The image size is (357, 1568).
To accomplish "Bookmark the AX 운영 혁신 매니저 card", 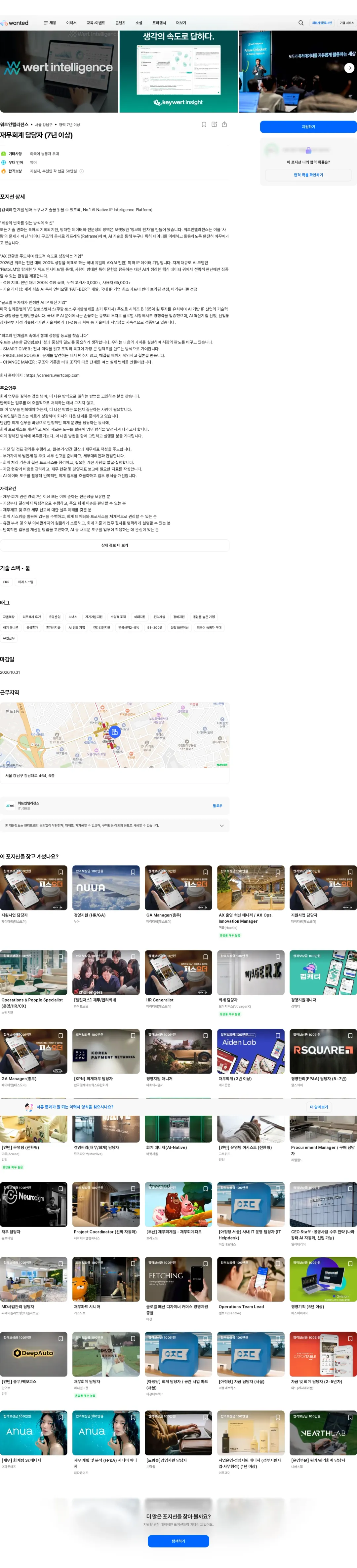I will (278, 872).
